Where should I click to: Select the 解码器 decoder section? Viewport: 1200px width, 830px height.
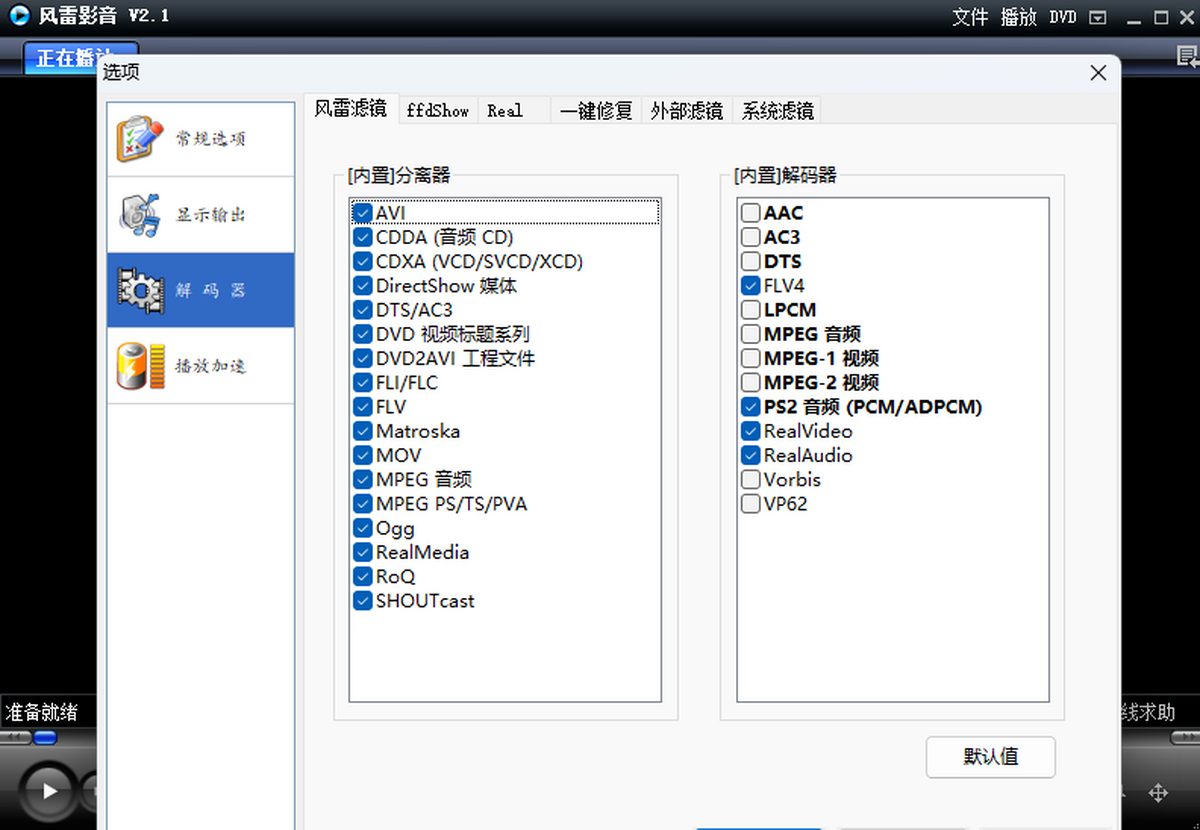(200, 290)
